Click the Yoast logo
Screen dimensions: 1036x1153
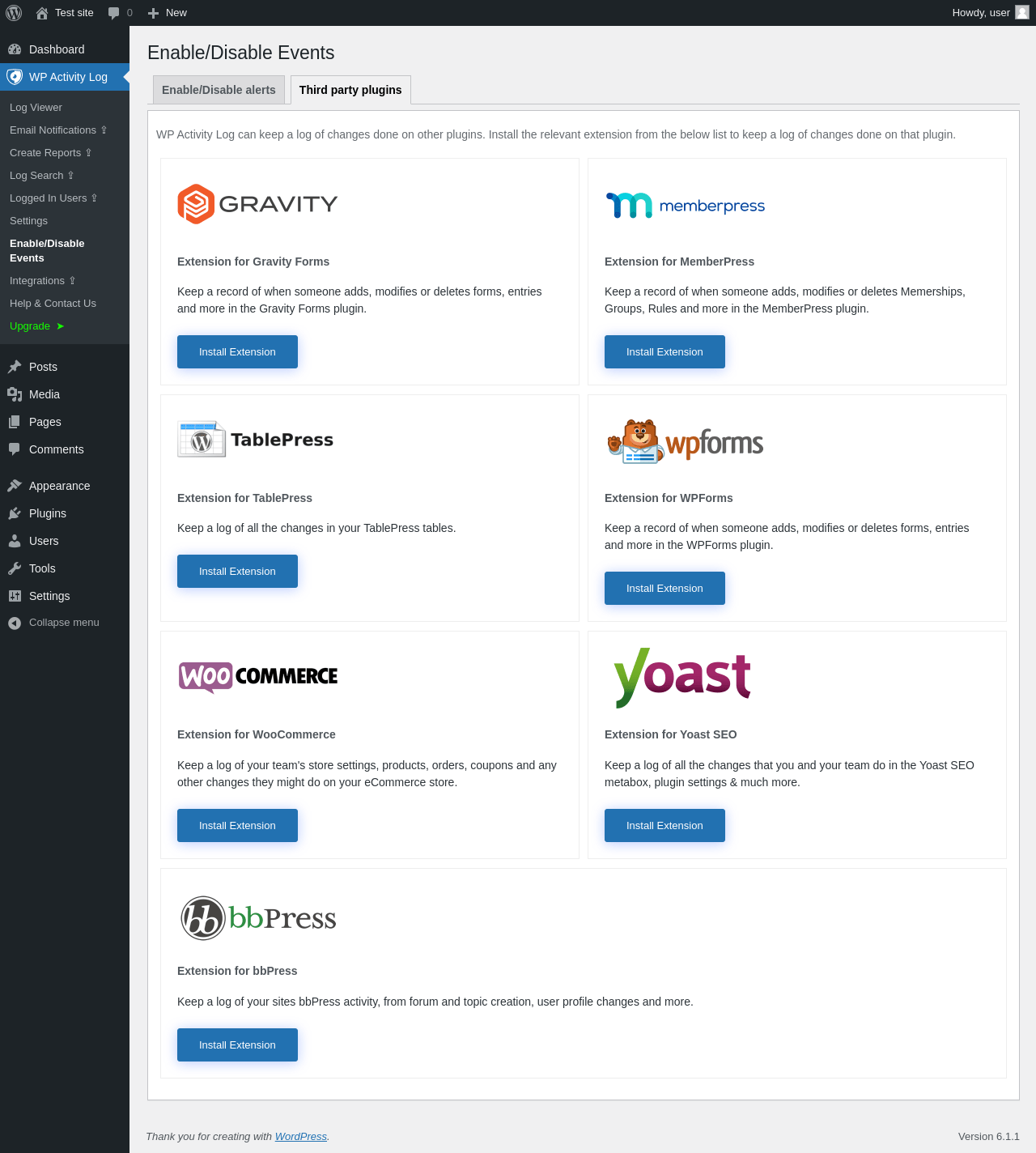pos(682,678)
